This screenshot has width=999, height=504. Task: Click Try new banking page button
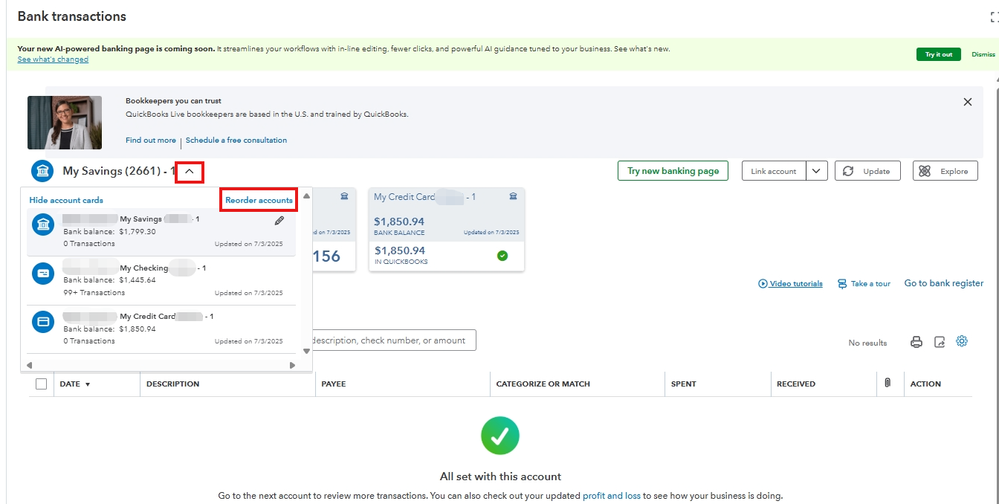click(x=673, y=171)
